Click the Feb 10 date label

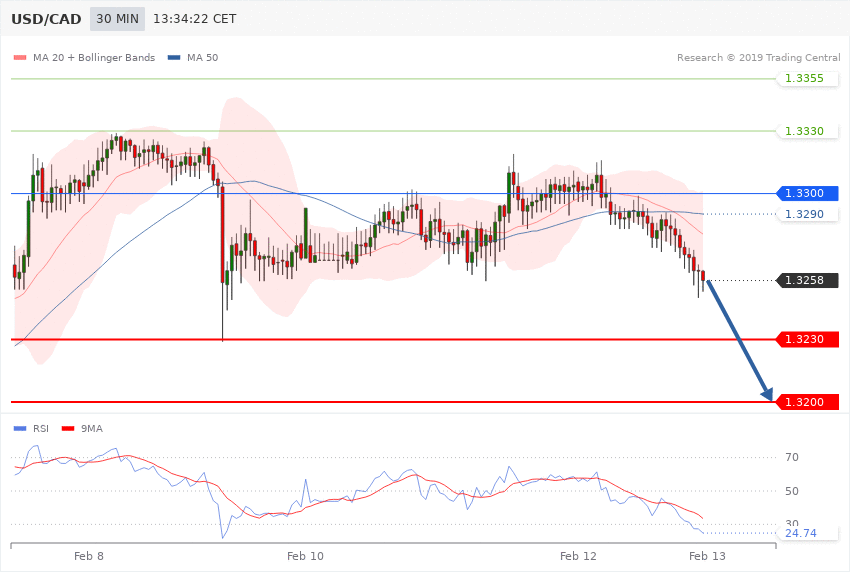coord(305,556)
